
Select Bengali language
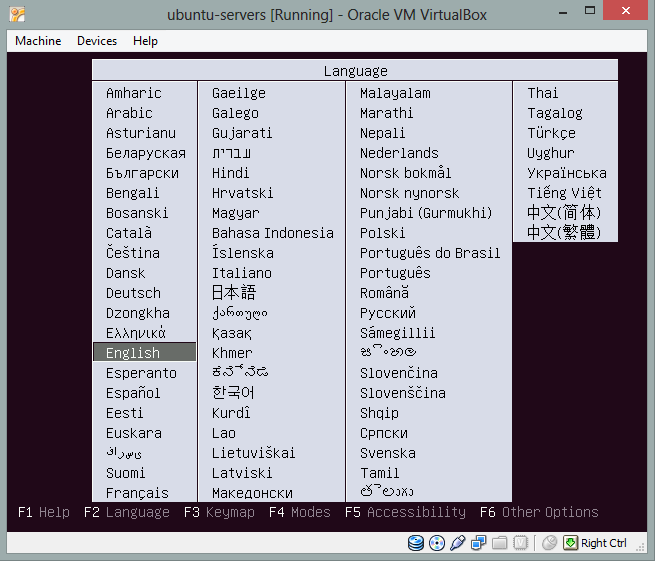(x=132, y=193)
